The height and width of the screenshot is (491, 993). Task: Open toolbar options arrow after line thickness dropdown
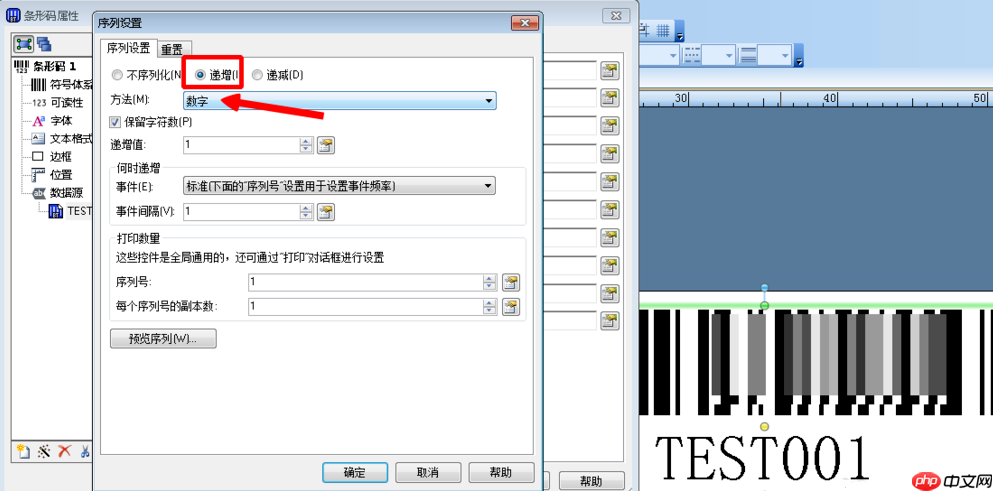tap(799, 56)
